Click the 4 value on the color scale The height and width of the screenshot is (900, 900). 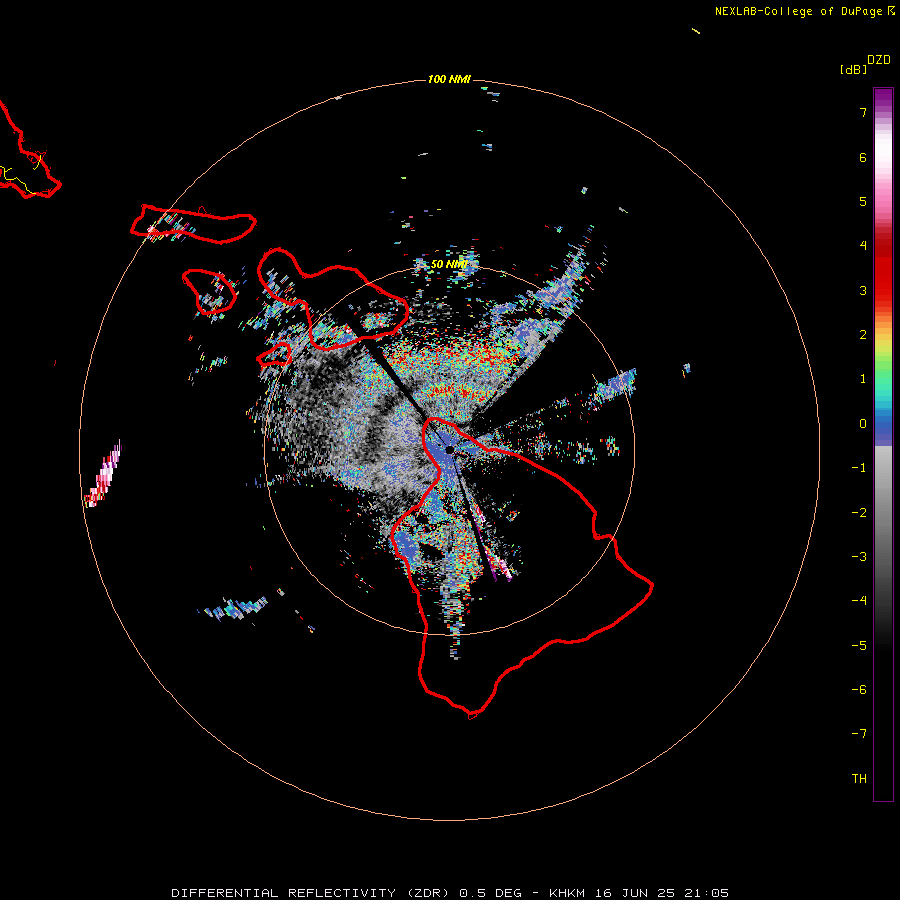(863, 246)
